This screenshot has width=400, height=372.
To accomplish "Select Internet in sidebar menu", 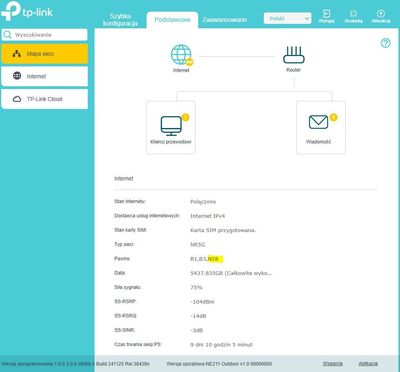I will (x=45, y=76).
